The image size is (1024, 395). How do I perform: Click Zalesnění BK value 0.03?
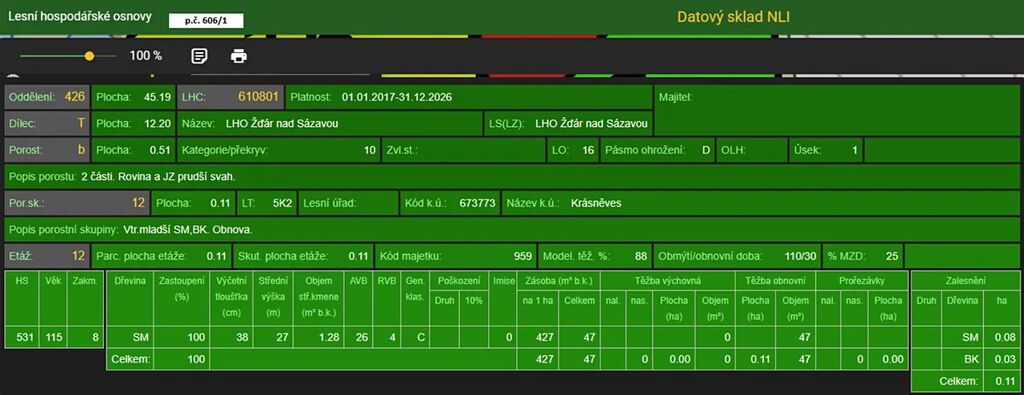click(1003, 360)
